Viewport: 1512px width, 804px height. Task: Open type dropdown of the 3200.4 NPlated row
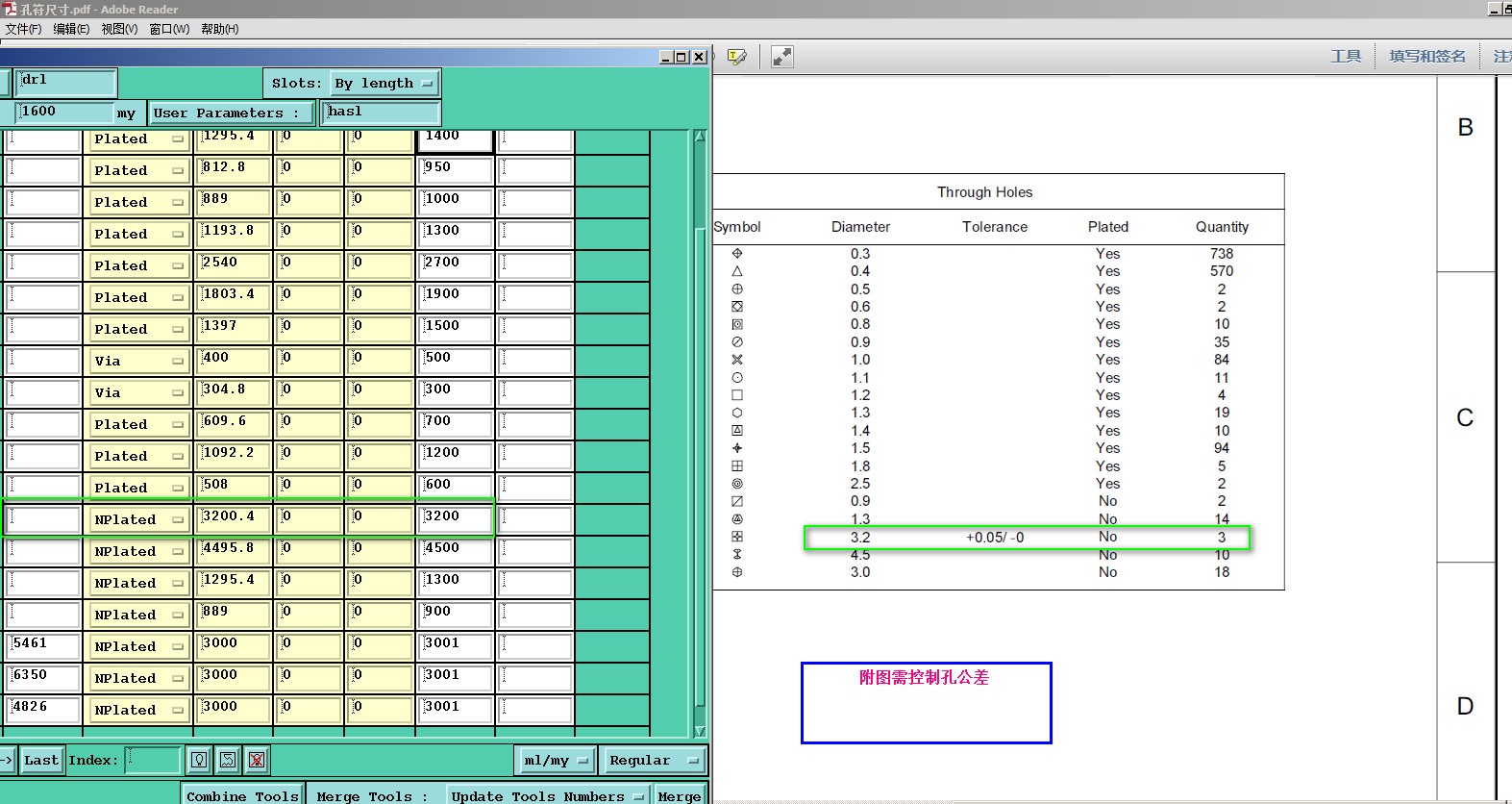(x=138, y=519)
